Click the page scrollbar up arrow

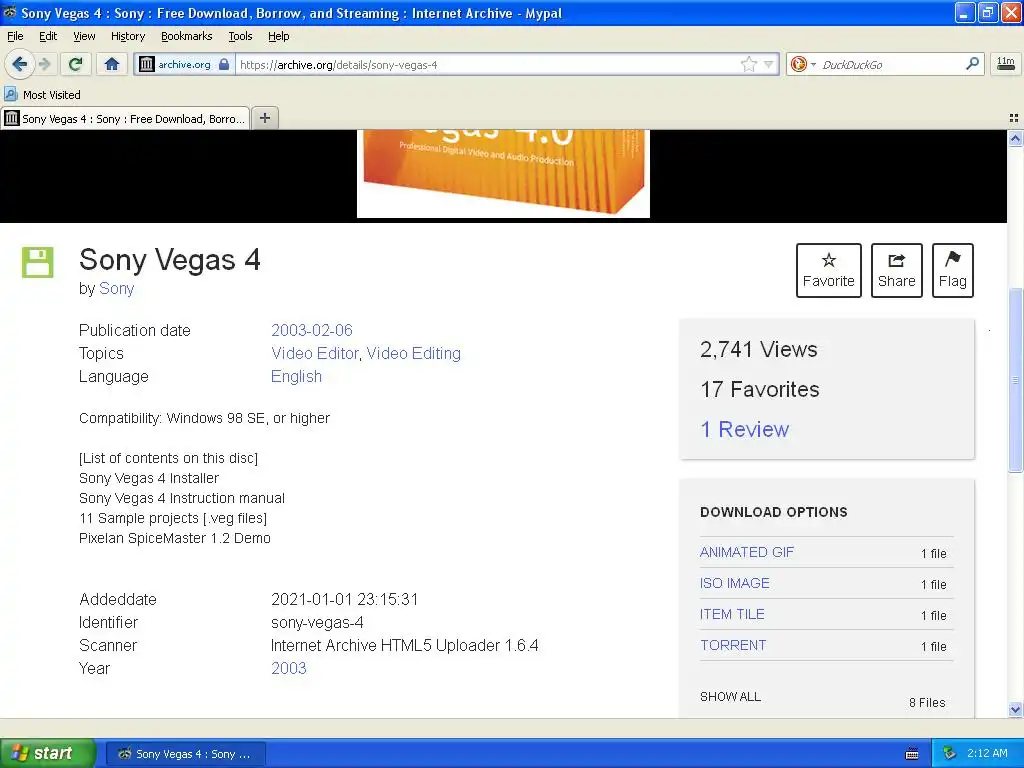point(1015,138)
